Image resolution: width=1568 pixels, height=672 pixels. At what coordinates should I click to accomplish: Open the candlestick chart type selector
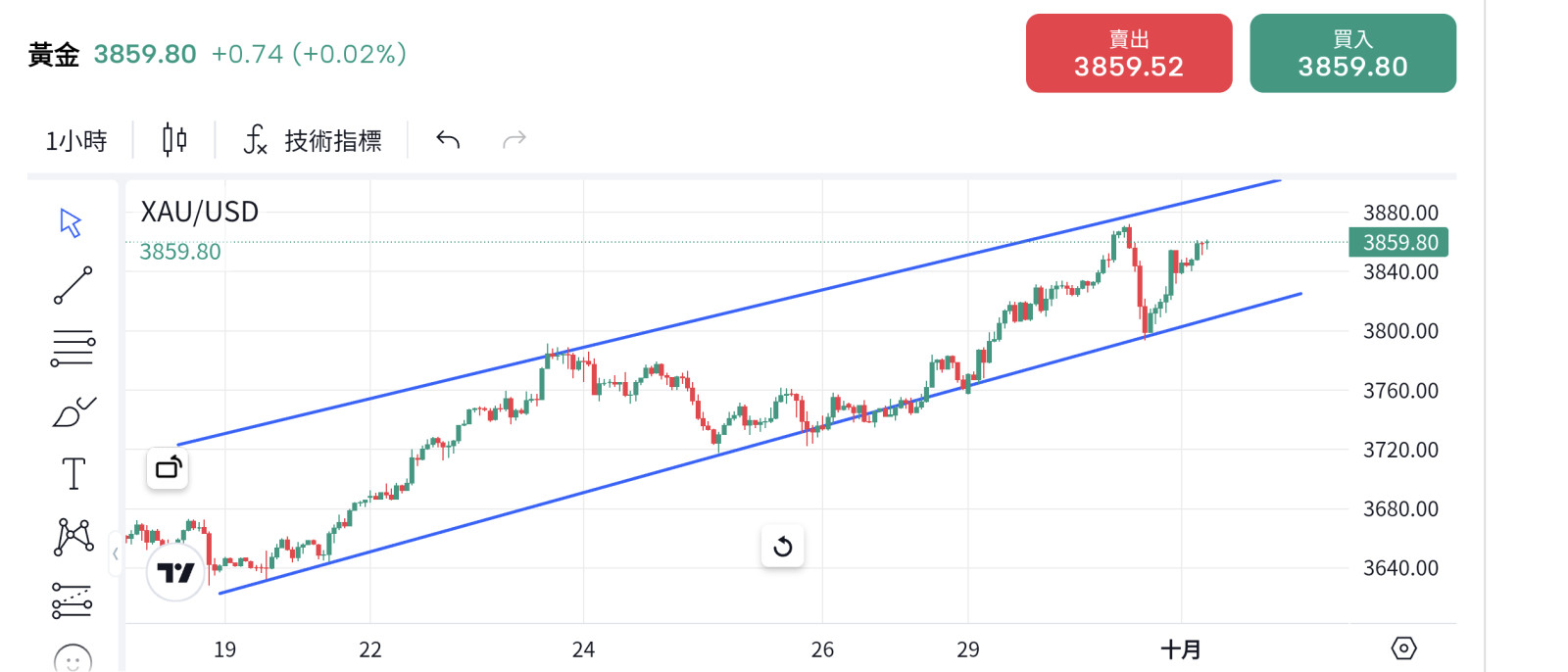tap(174, 140)
